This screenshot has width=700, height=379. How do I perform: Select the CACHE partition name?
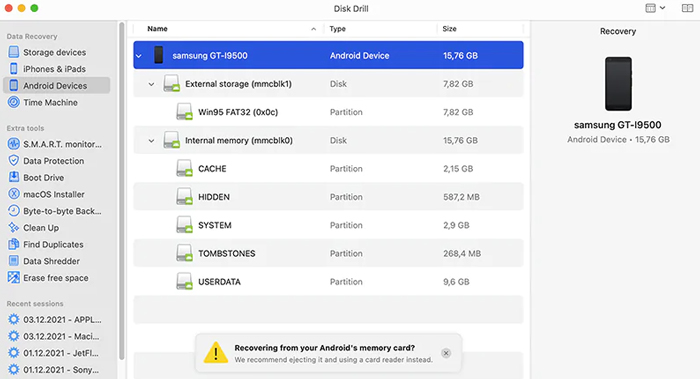pos(212,169)
